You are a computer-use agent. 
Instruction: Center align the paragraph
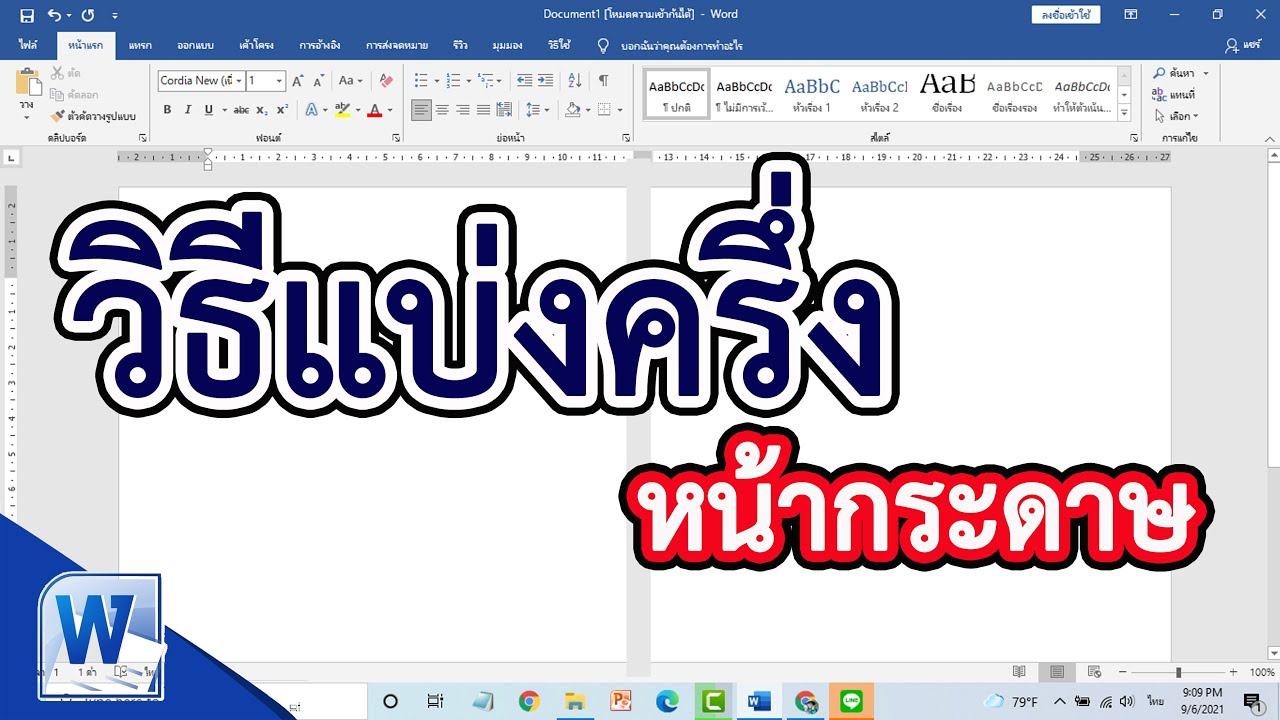pyautogui.click(x=442, y=110)
